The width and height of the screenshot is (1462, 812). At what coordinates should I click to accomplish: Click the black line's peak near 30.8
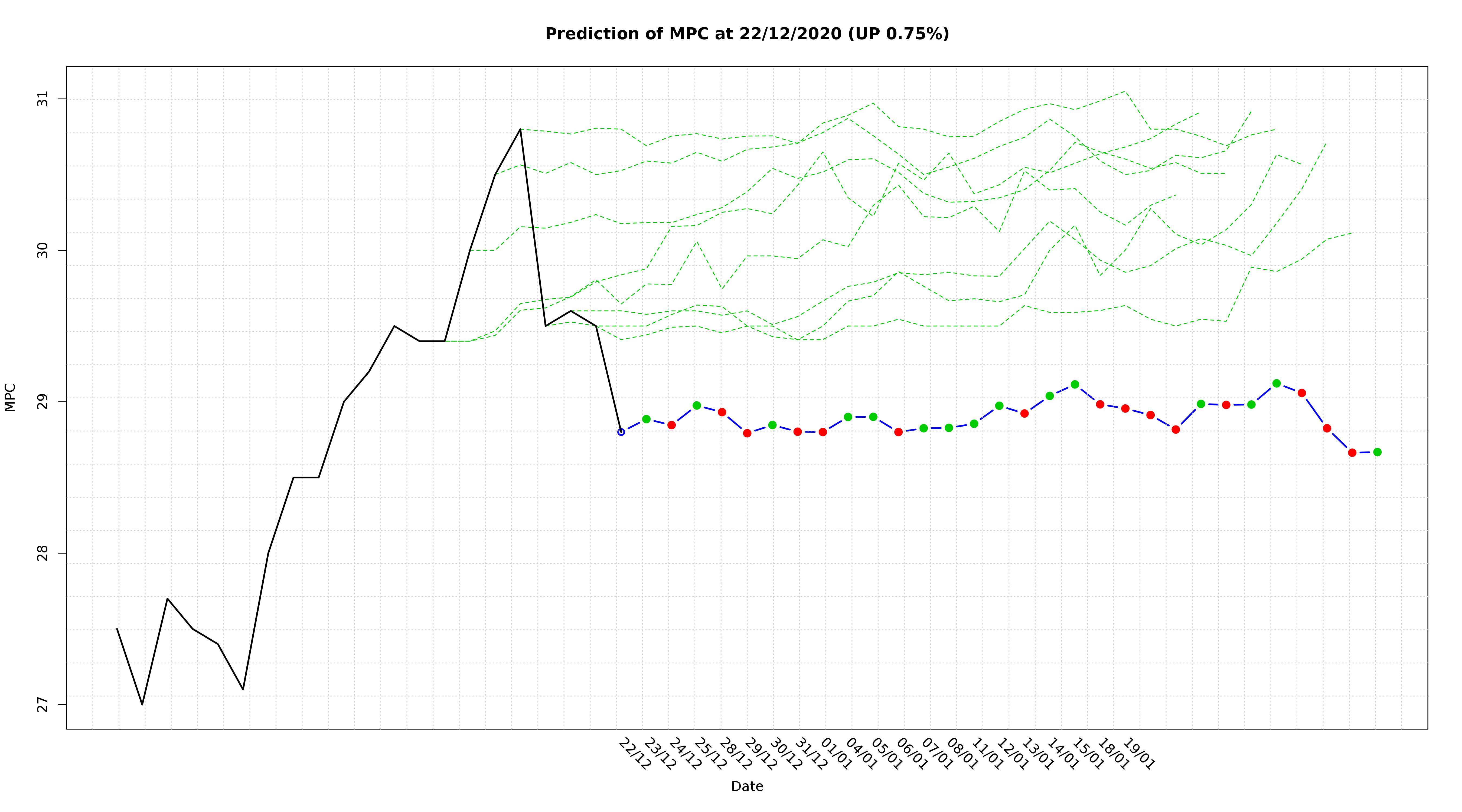[520, 129]
